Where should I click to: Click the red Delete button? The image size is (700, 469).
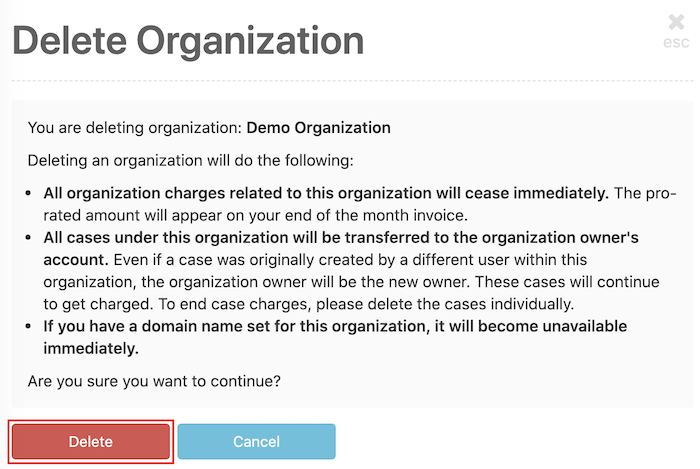[90, 442]
